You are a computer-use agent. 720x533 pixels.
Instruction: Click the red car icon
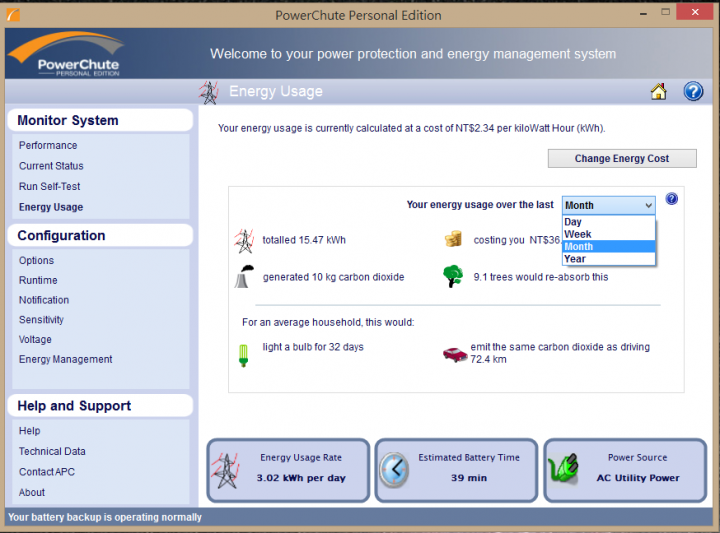pos(455,354)
